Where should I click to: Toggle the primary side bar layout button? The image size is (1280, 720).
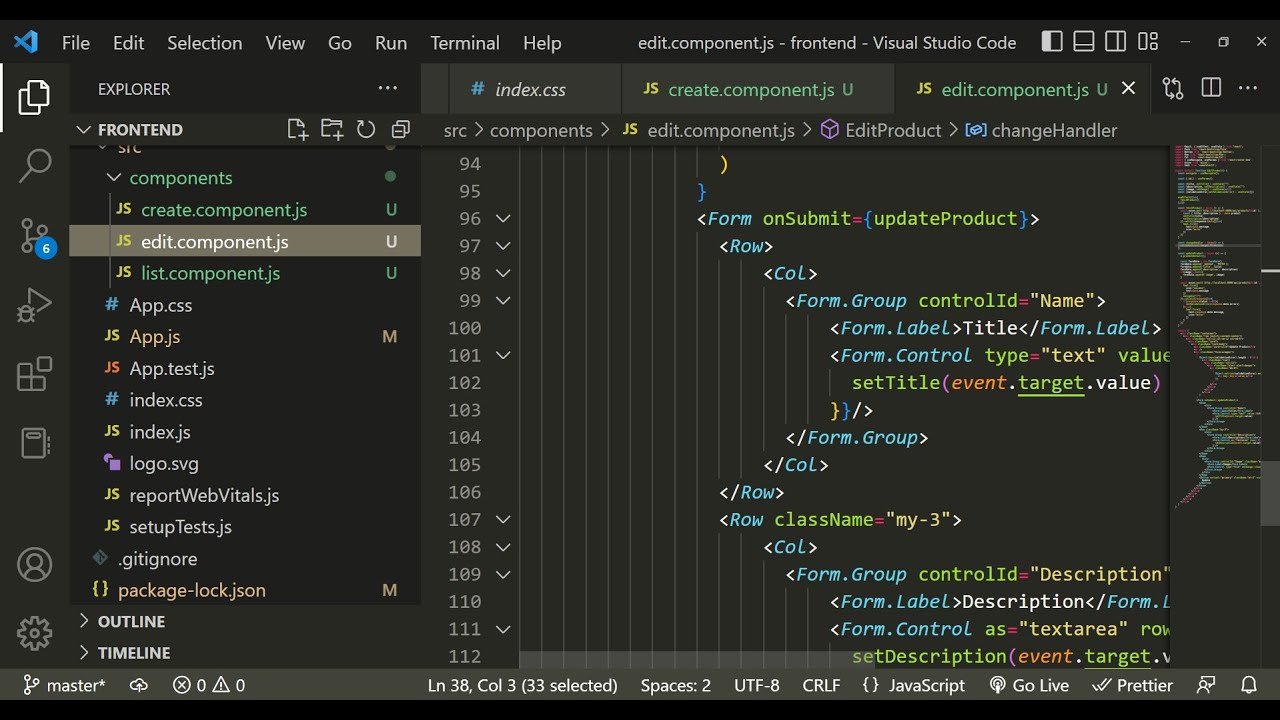click(x=1052, y=42)
